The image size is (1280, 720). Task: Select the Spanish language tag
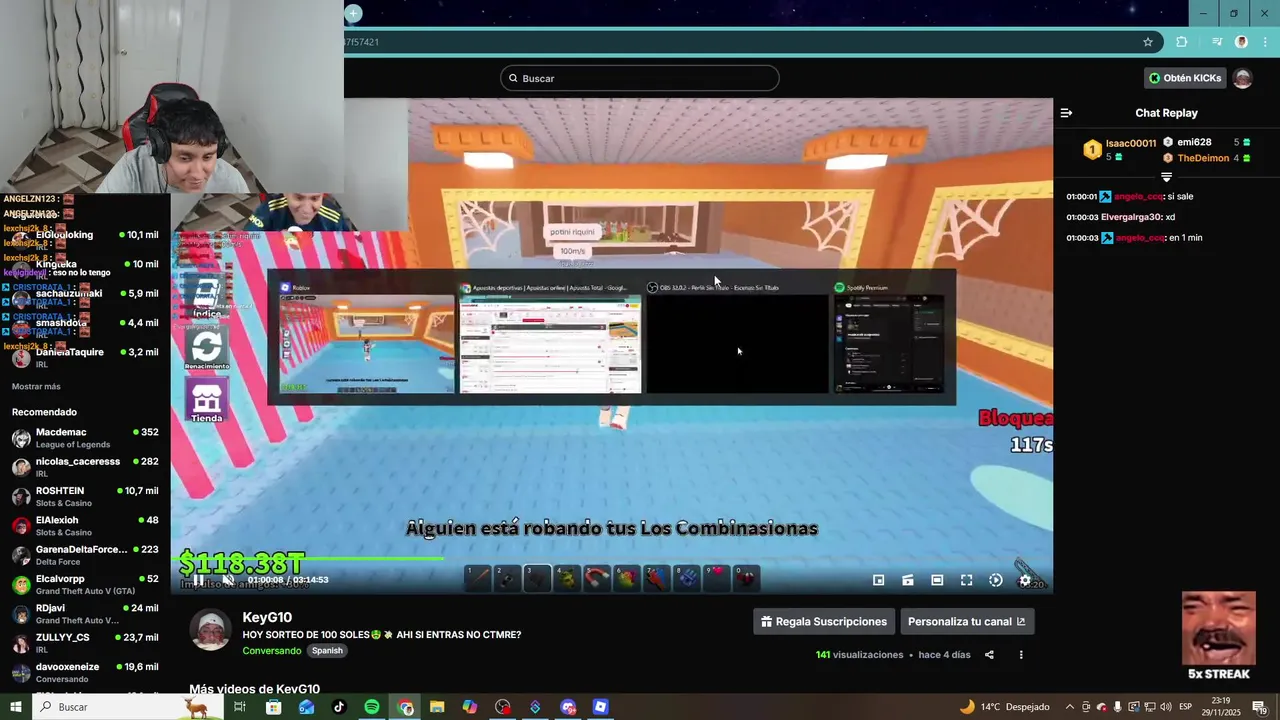327,651
